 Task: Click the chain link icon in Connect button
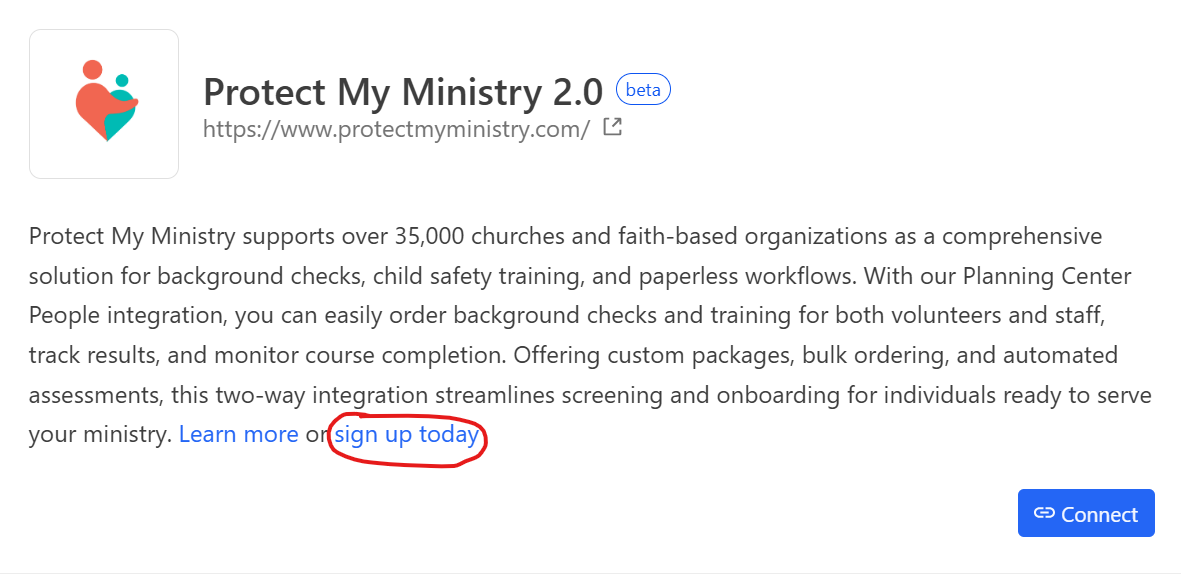1044,513
